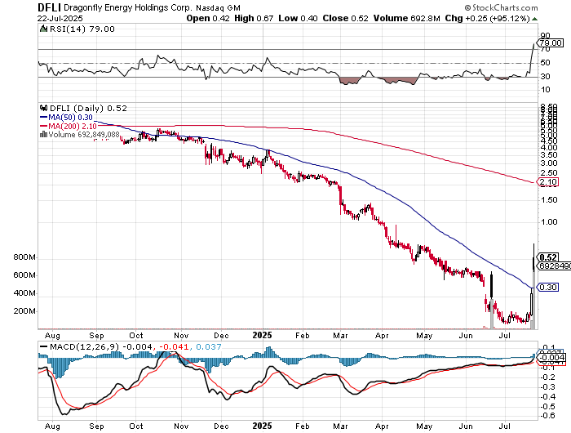This screenshot has width=571, height=433.
Task: Click the MACD(12,26,9) panel label
Action: click(x=84, y=347)
